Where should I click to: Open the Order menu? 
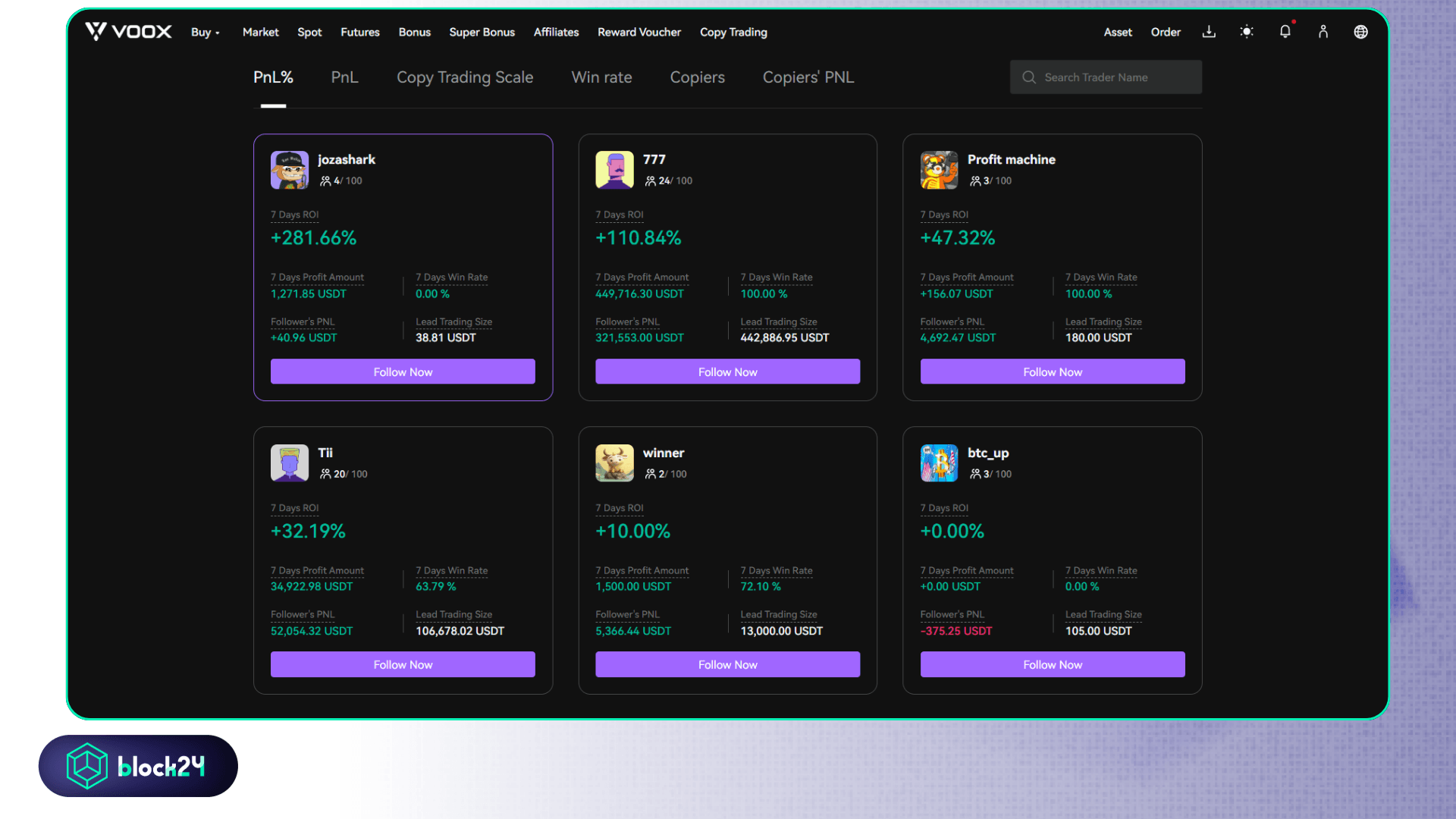1166,32
